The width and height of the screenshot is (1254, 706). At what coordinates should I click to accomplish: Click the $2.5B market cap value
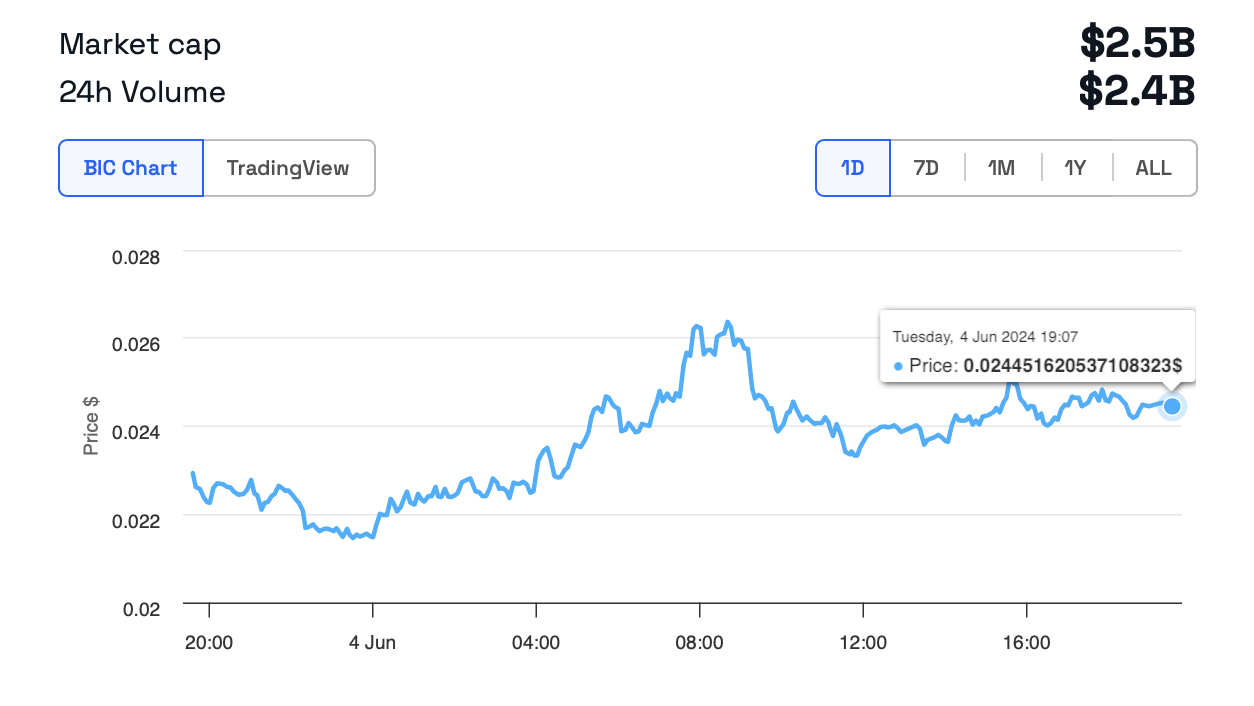pyautogui.click(x=1137, y=43)
